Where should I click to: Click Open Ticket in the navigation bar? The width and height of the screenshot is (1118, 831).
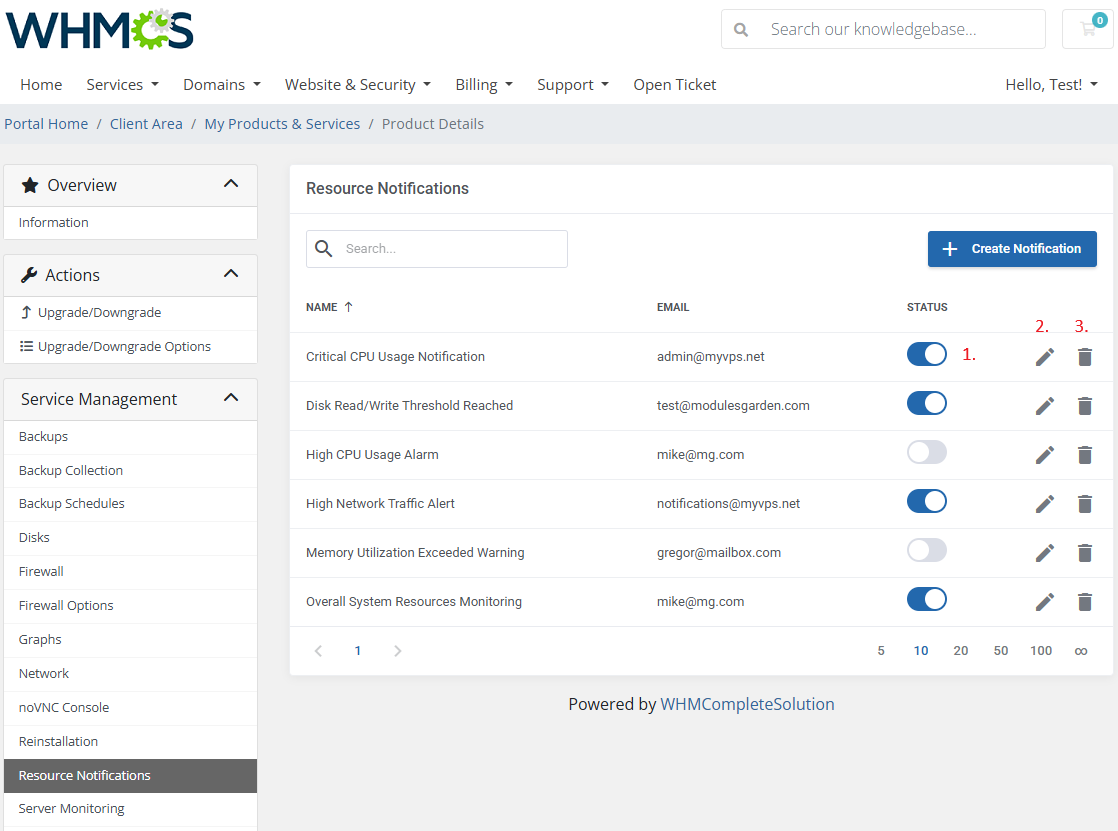pyautogui.click(x=675, y=85)
